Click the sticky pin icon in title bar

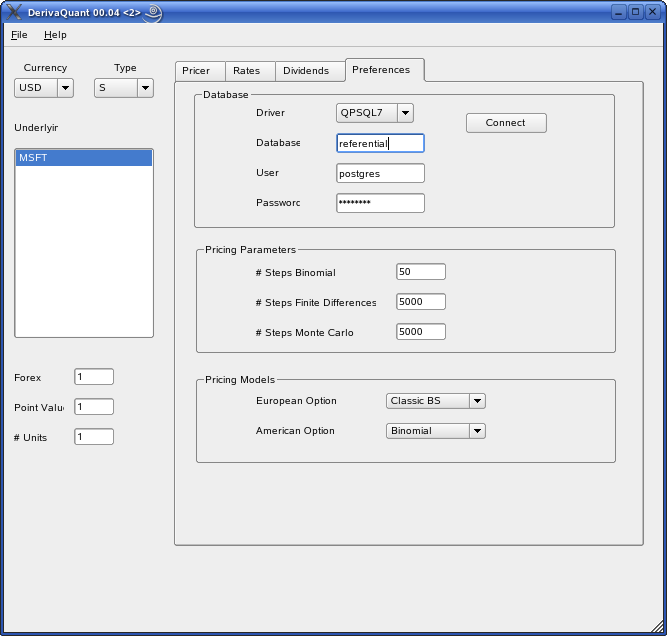(153, 13)
